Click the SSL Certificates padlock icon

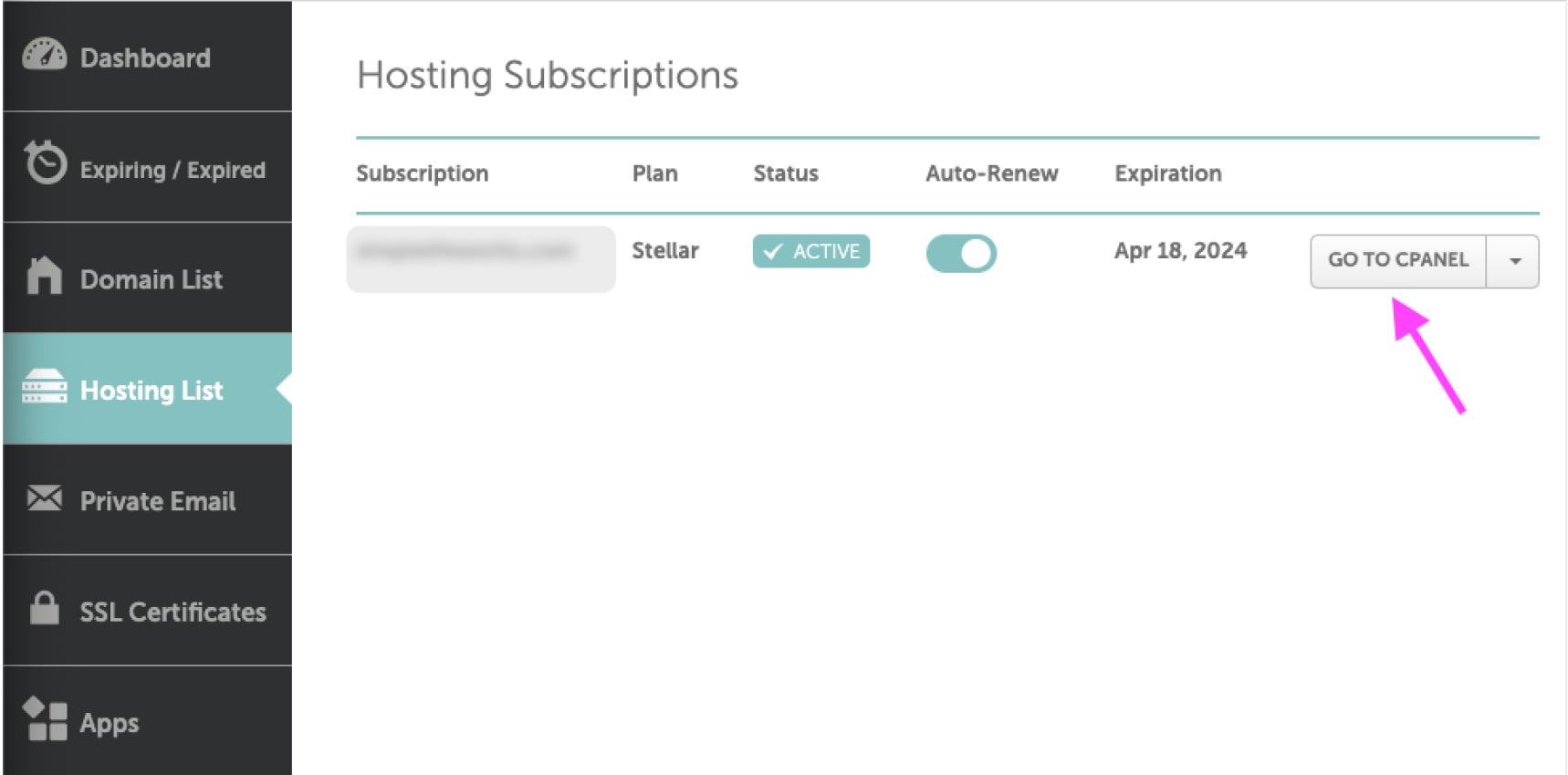pos(44,608)
